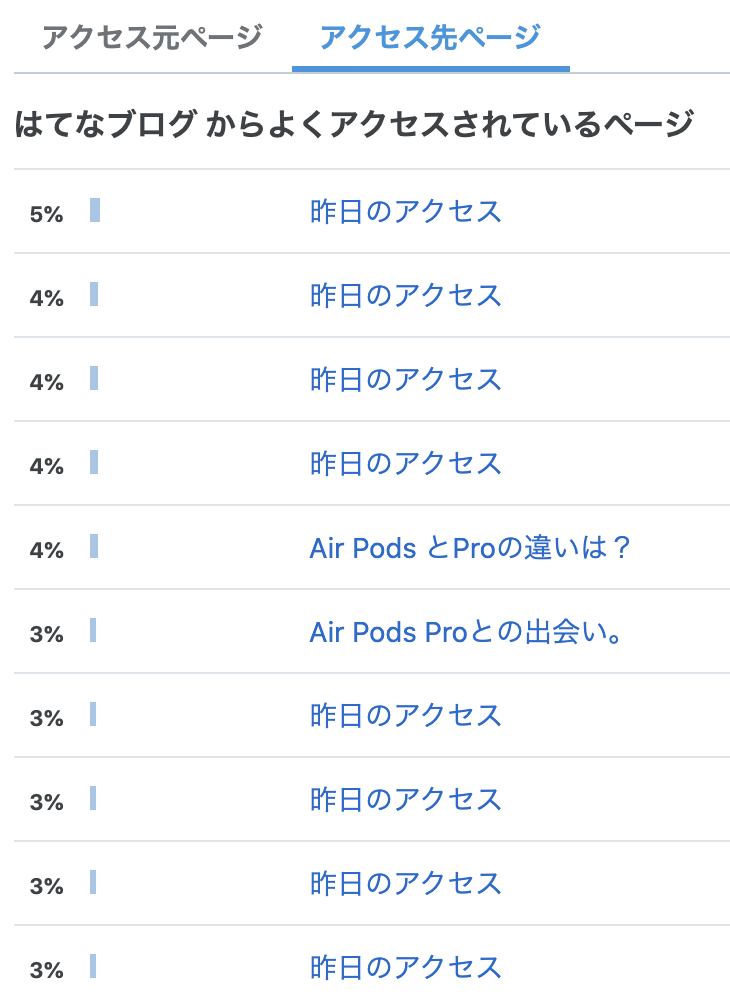Click the bar in the last 3% row
The image size is (730, 1008).
click(93, 966)
